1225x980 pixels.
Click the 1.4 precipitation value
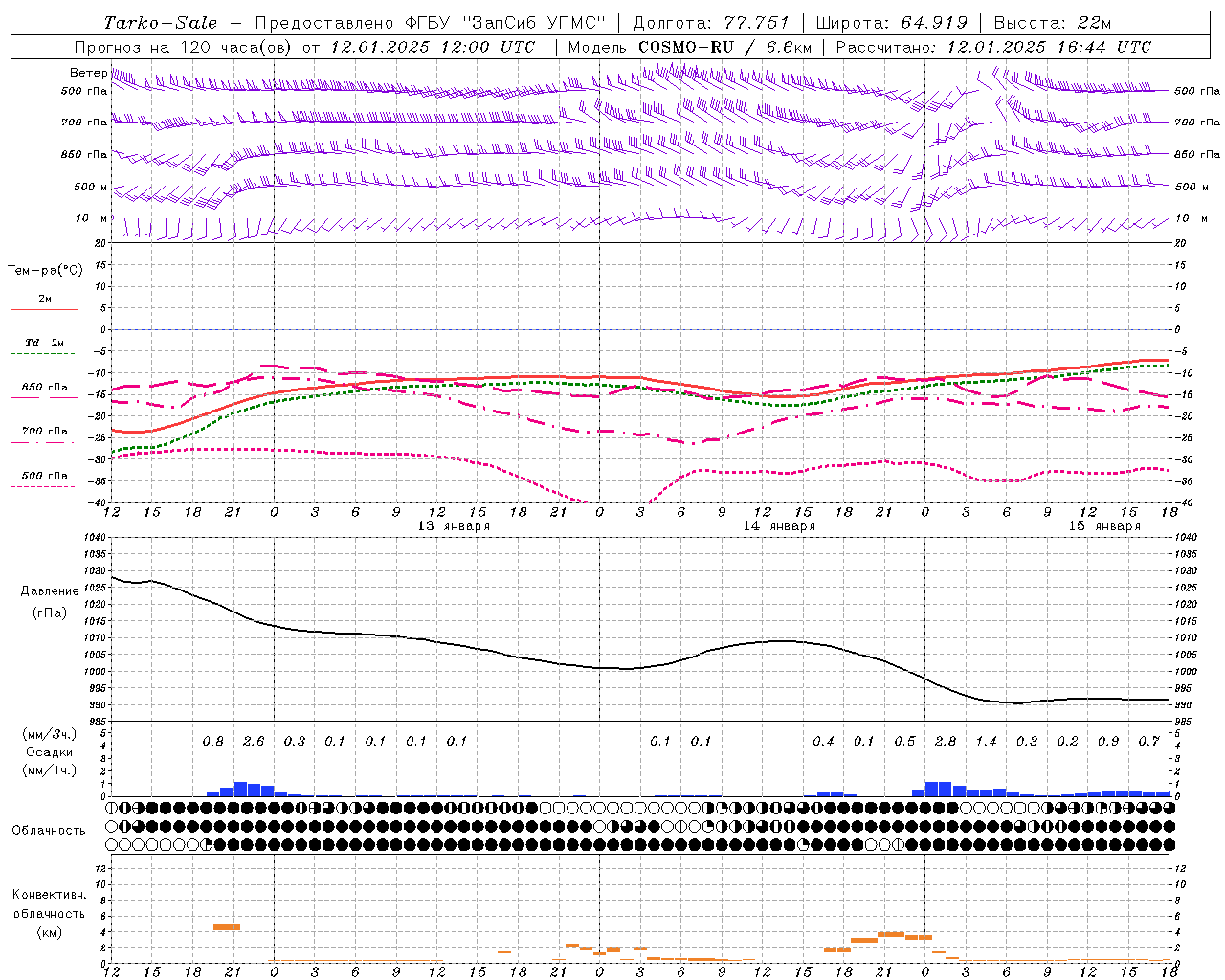point(986,742)
